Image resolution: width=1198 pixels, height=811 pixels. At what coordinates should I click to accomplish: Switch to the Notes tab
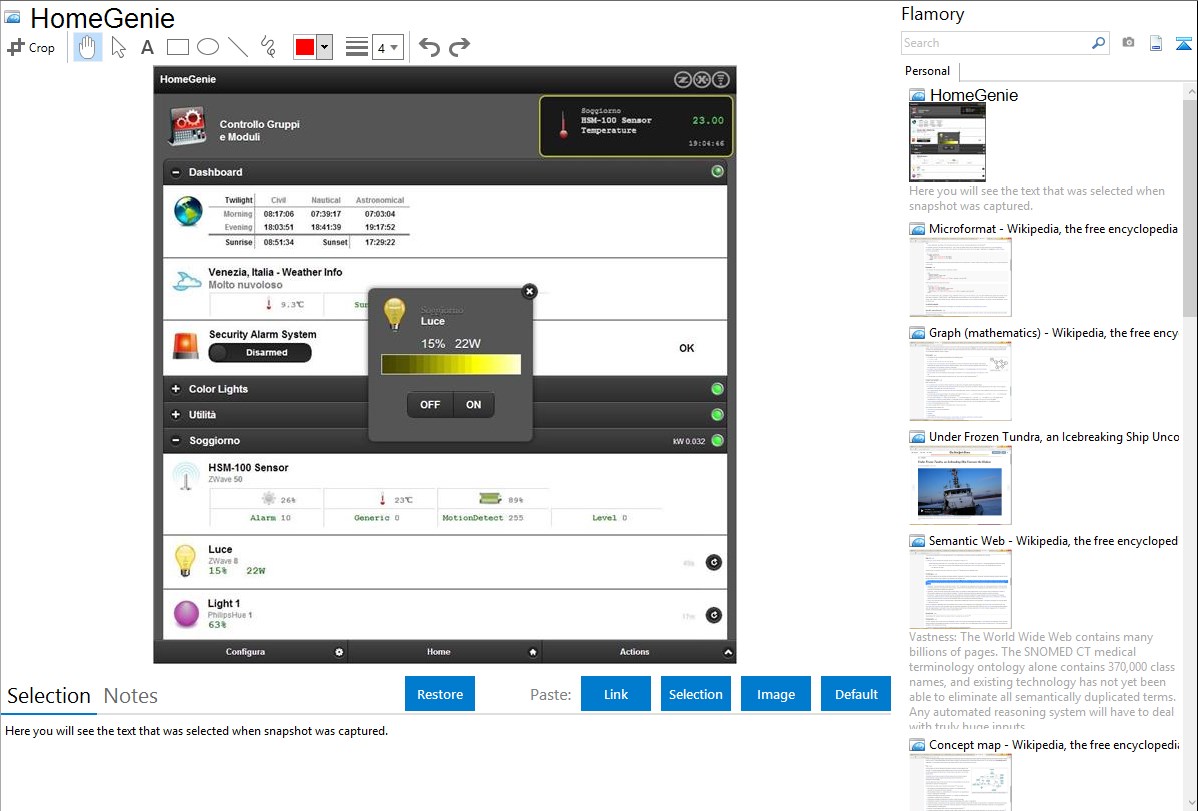pos(131,696)
